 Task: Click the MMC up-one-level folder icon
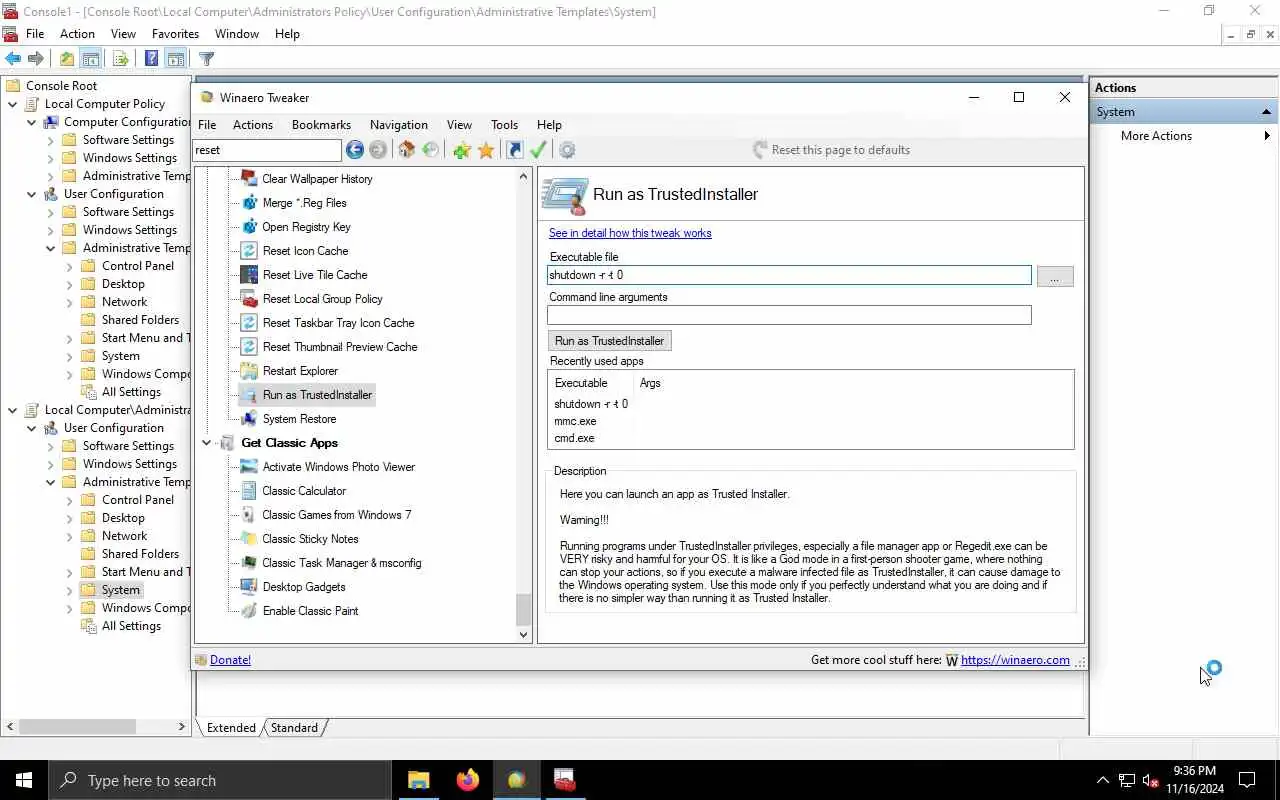(x=67, y=59)
